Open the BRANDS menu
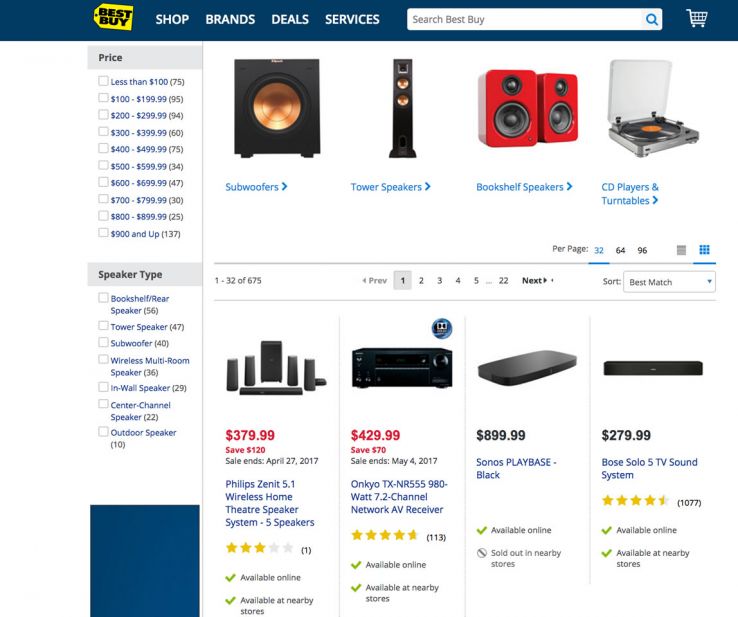This screenshot has width=738, height=617. tap(230, 19)
